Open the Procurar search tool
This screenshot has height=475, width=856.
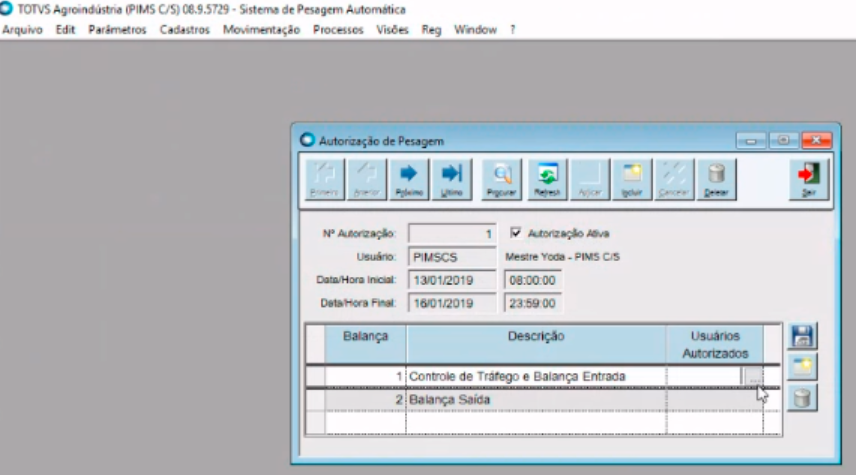coord(501,180)
